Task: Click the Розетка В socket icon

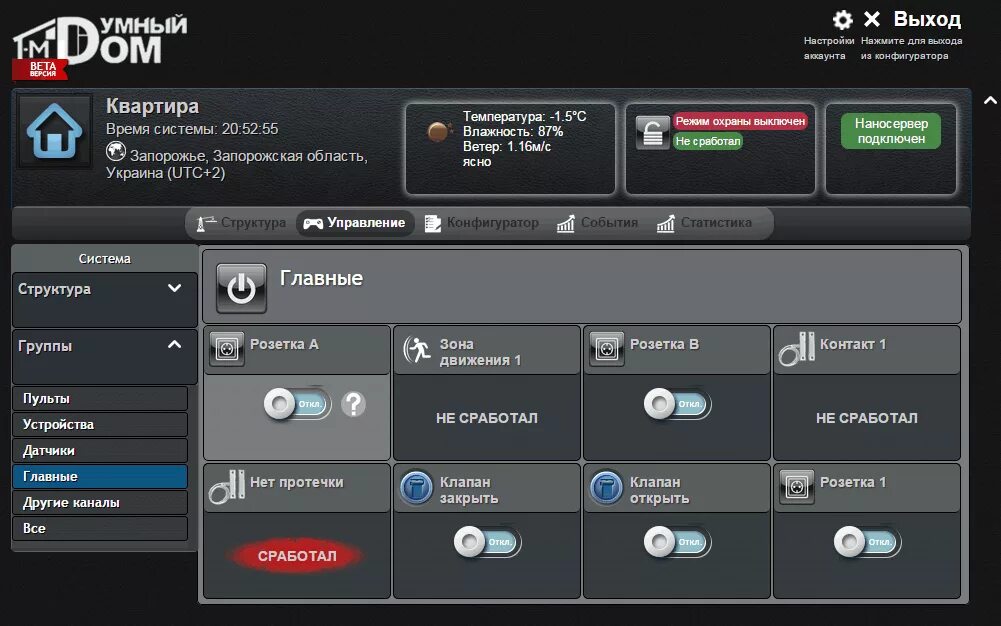Action: pos(606,349)
